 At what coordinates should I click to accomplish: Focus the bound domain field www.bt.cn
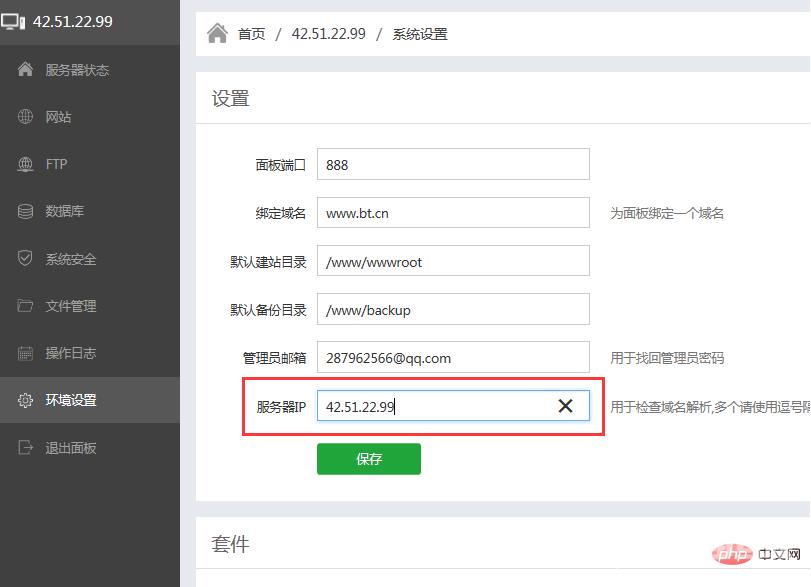click(x=453, y=212)
